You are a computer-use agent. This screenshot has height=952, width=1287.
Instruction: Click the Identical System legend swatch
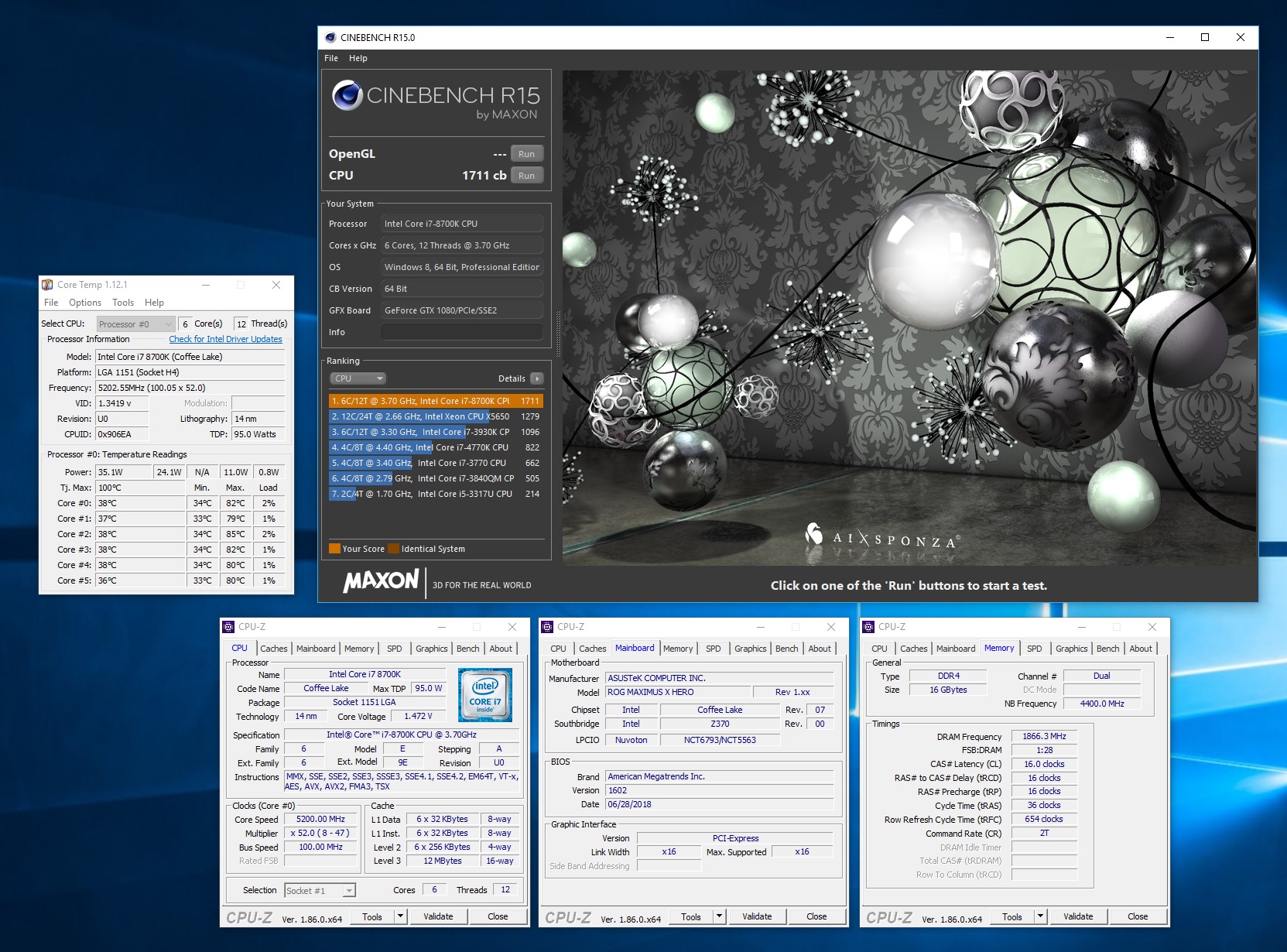point(393,549)
